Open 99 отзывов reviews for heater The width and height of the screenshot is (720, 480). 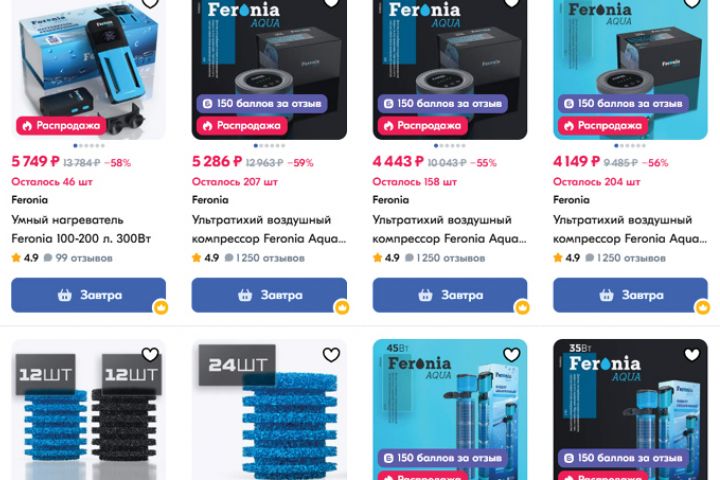point(79,258)
